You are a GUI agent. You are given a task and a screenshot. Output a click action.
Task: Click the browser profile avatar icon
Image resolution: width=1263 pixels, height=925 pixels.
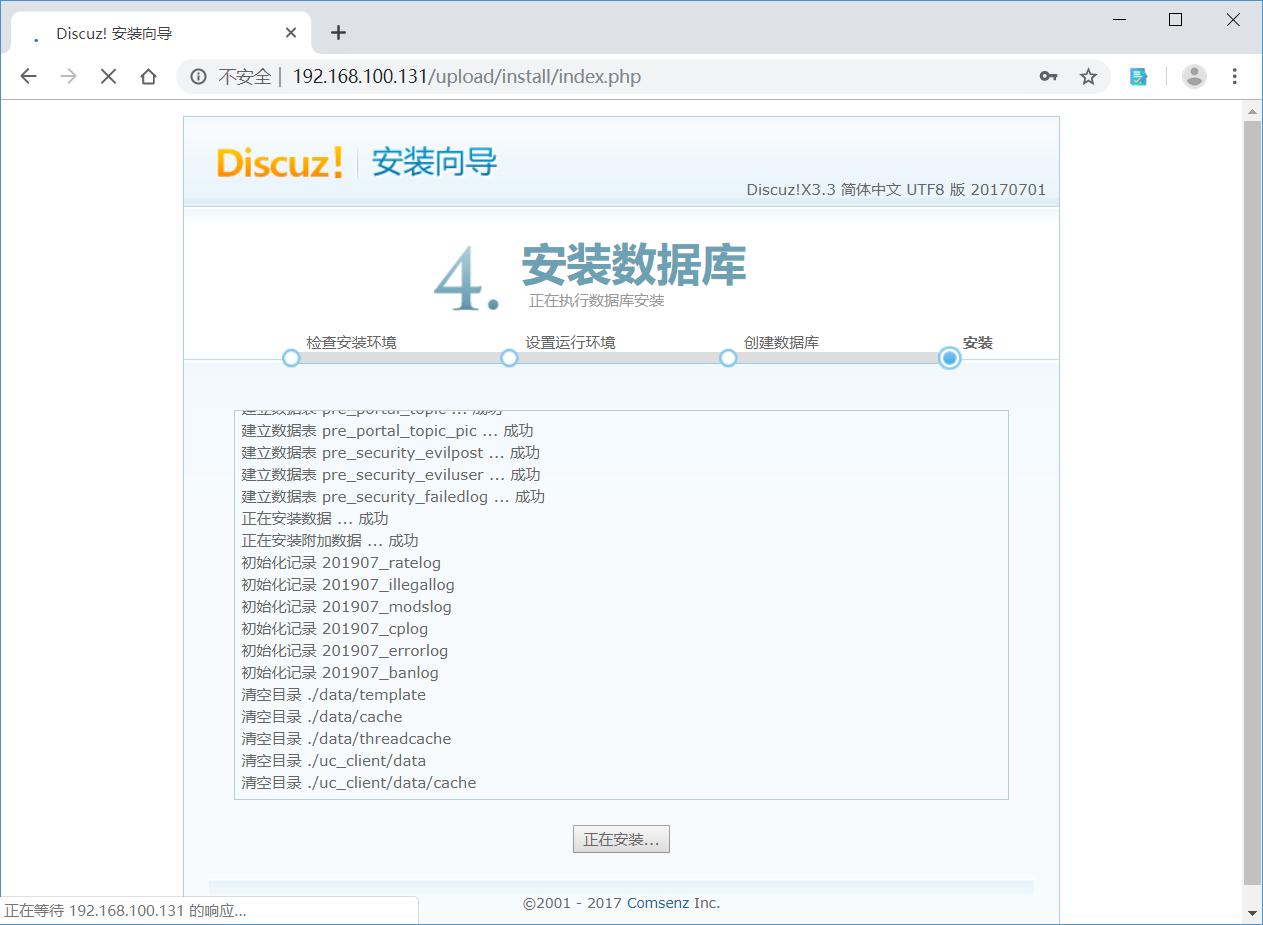pyautogui.click(x=1194, y=76)
